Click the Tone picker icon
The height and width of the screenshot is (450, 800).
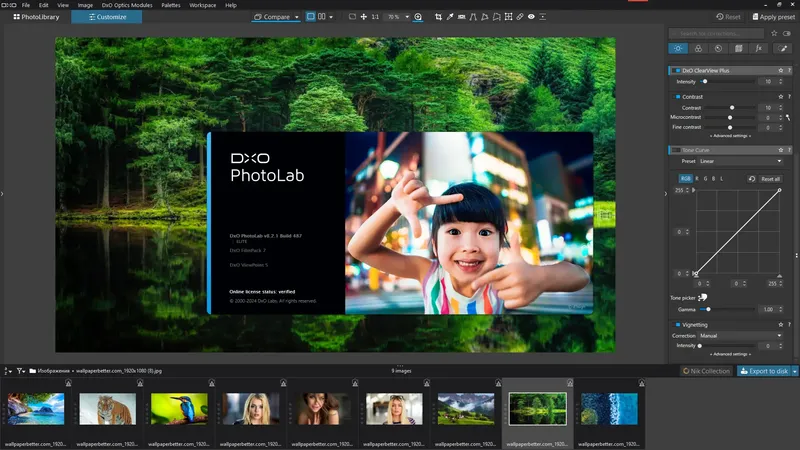703,297
